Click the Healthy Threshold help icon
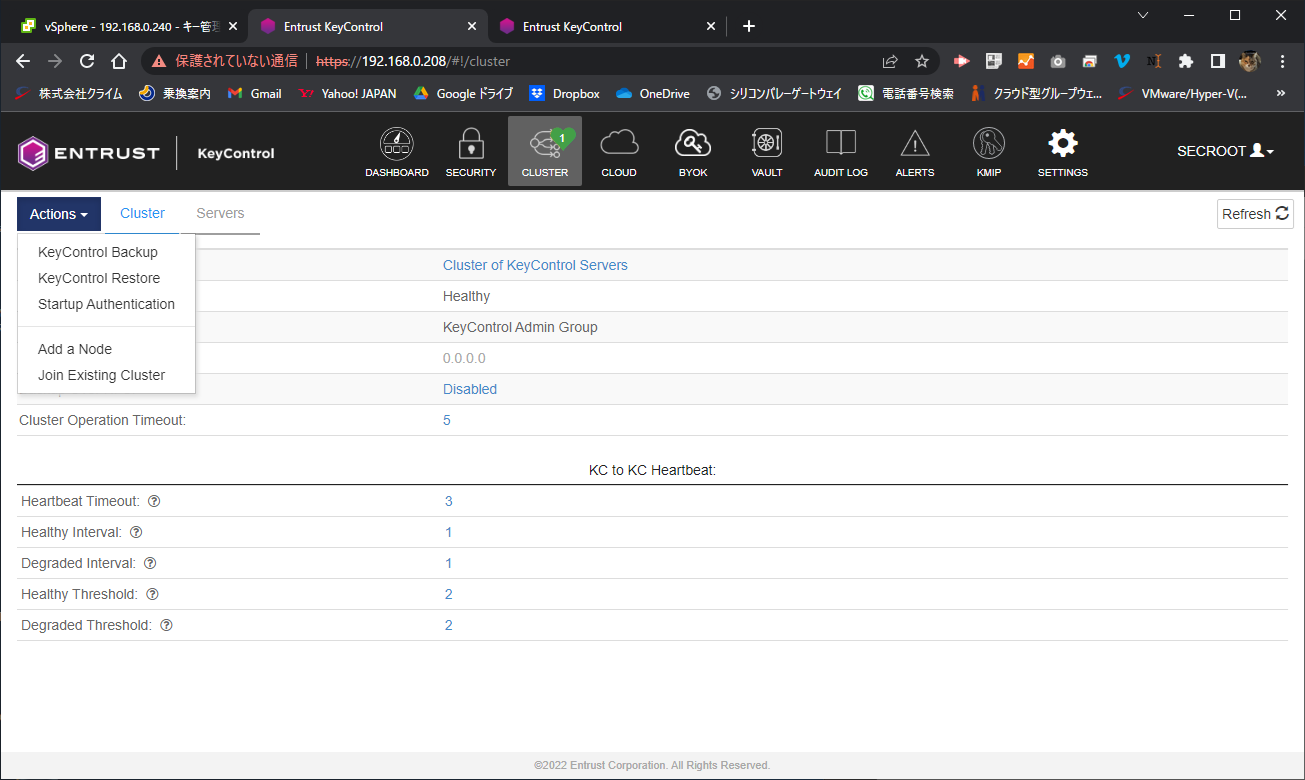The image size is (1305, 780). pos(152,594)
